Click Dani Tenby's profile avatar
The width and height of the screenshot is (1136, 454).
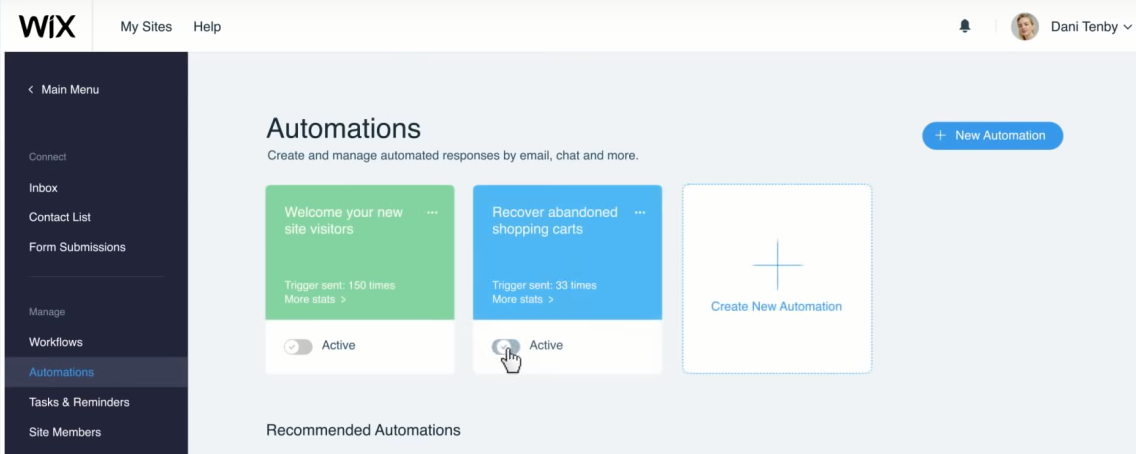click(x=1025, y=27)
